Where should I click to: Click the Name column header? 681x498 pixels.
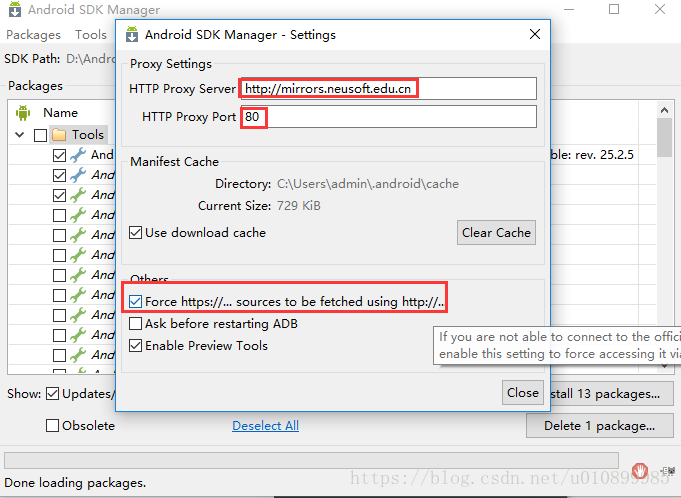tap(60, 113)
